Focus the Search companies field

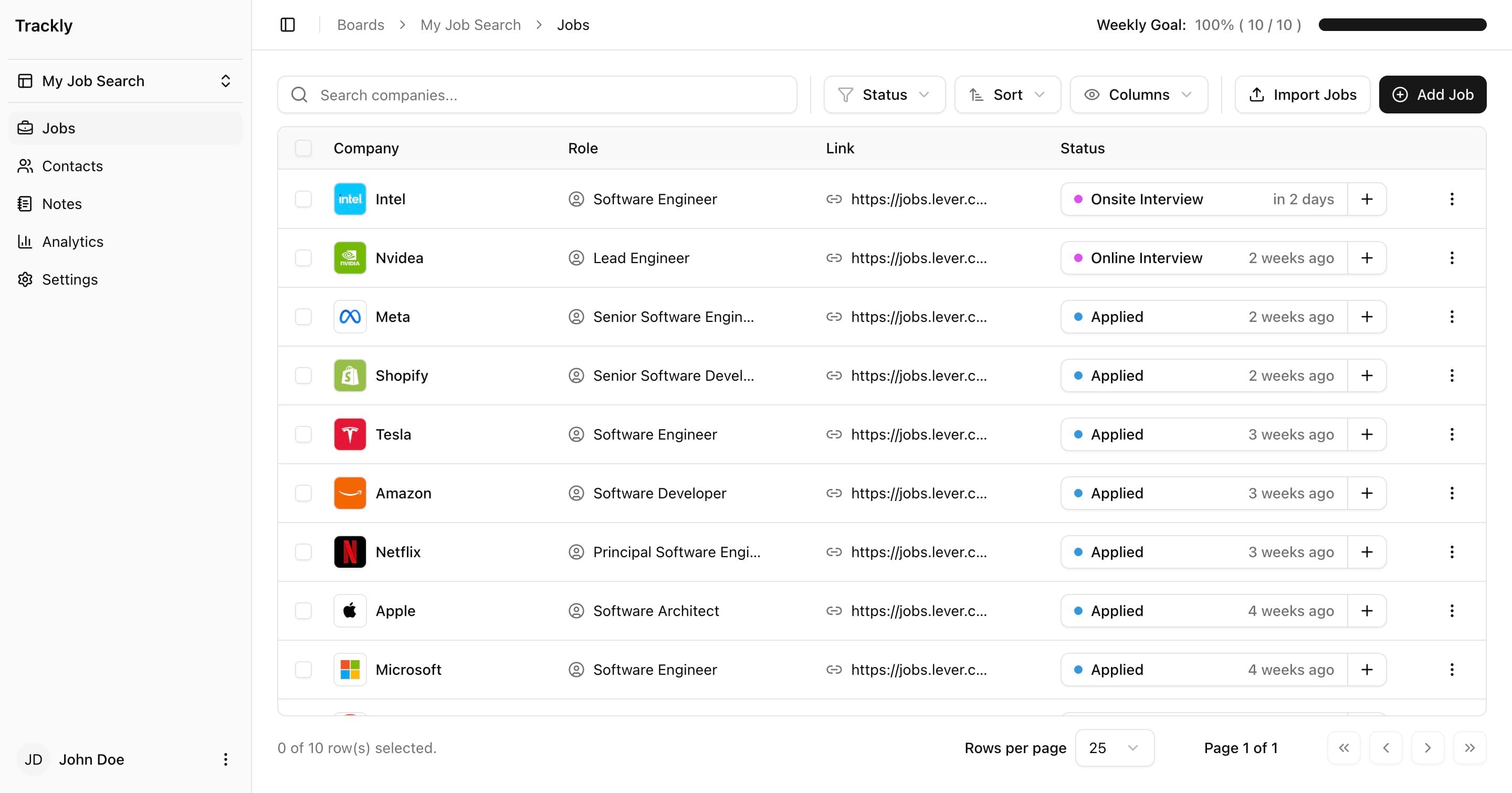pos(537,95)
